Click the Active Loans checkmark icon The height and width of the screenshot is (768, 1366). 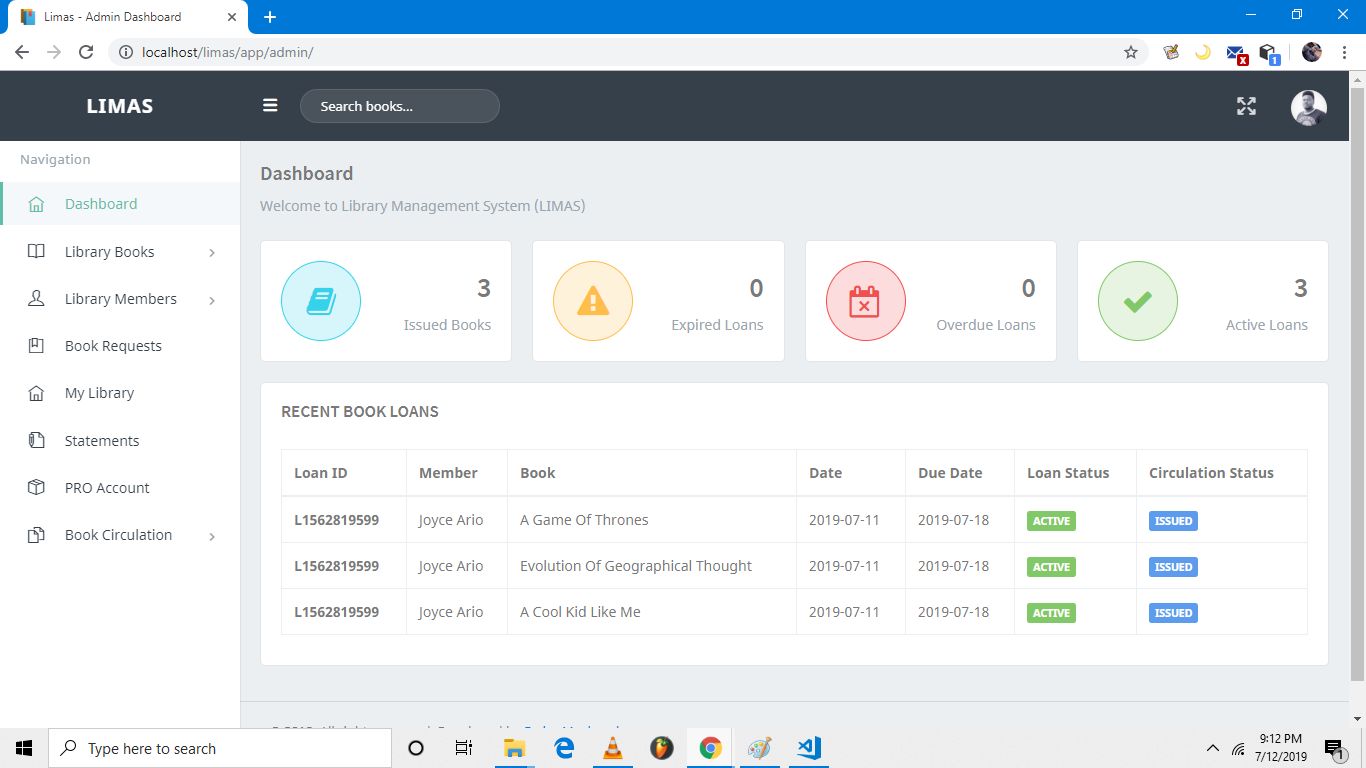[x=1137, y=301]
